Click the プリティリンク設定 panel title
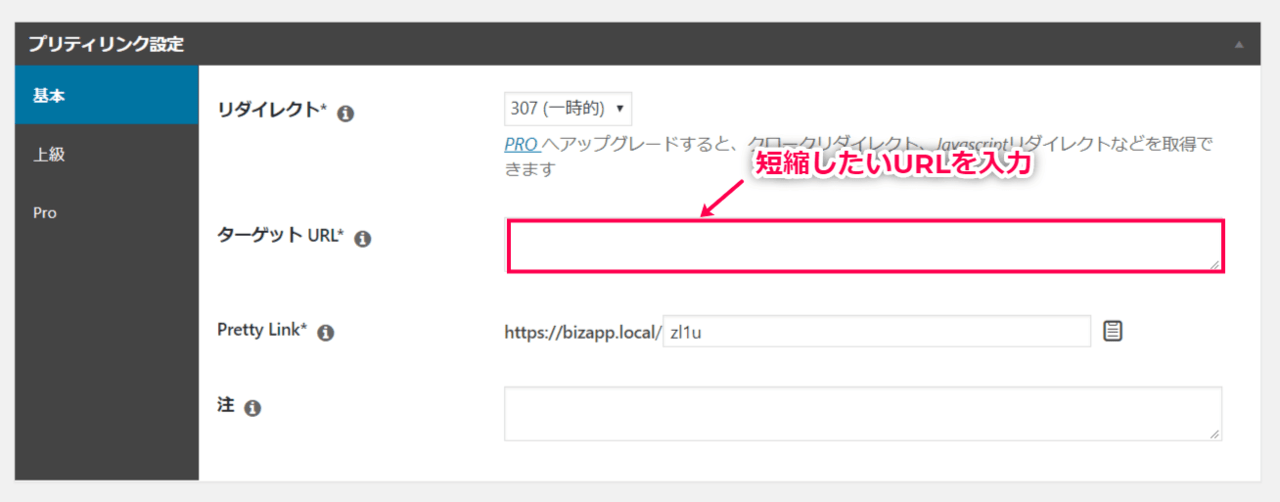 click(x=106, y=45)
